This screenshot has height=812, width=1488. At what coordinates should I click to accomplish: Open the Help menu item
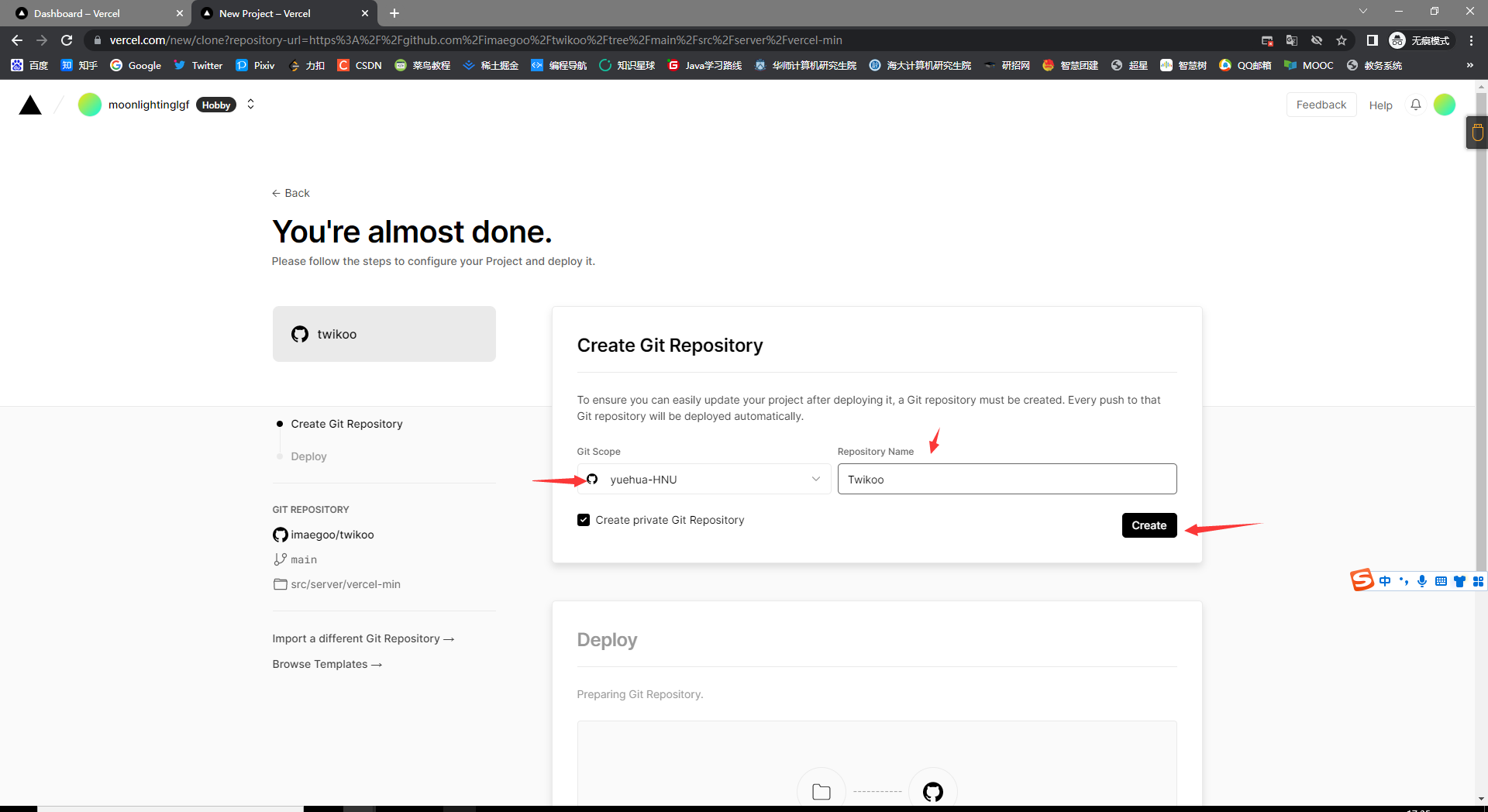1380,105
